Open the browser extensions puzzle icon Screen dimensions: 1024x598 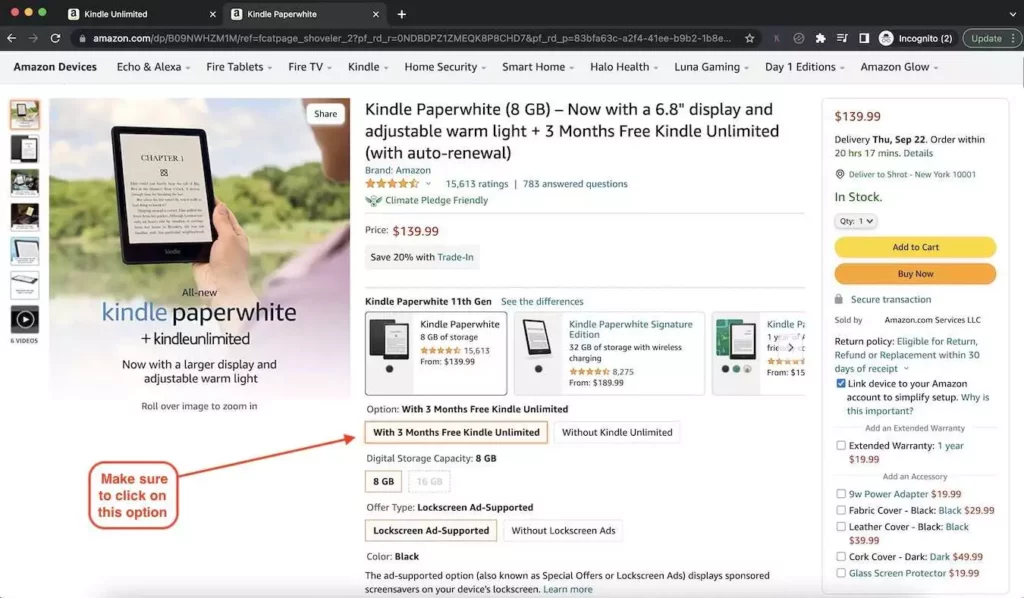point(820,39)
